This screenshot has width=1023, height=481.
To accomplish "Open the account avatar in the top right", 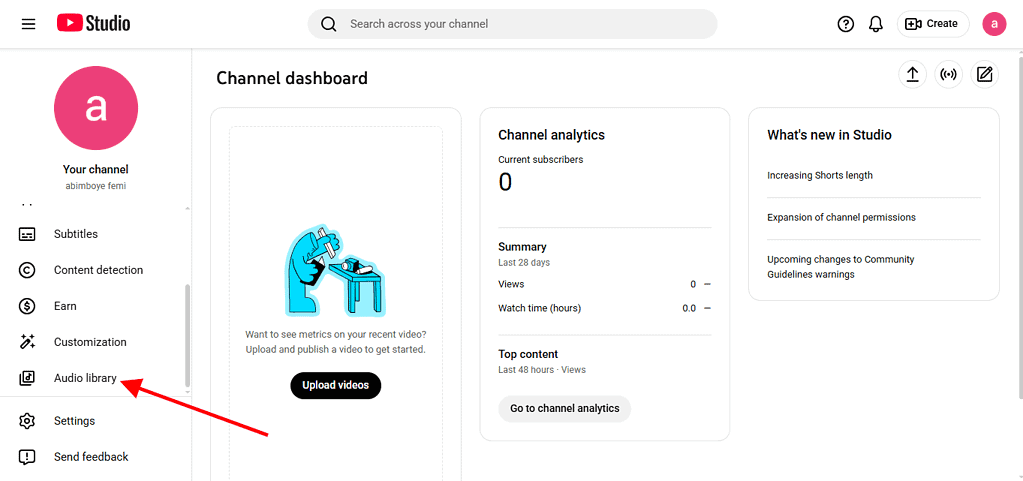I will coord(994,24).
